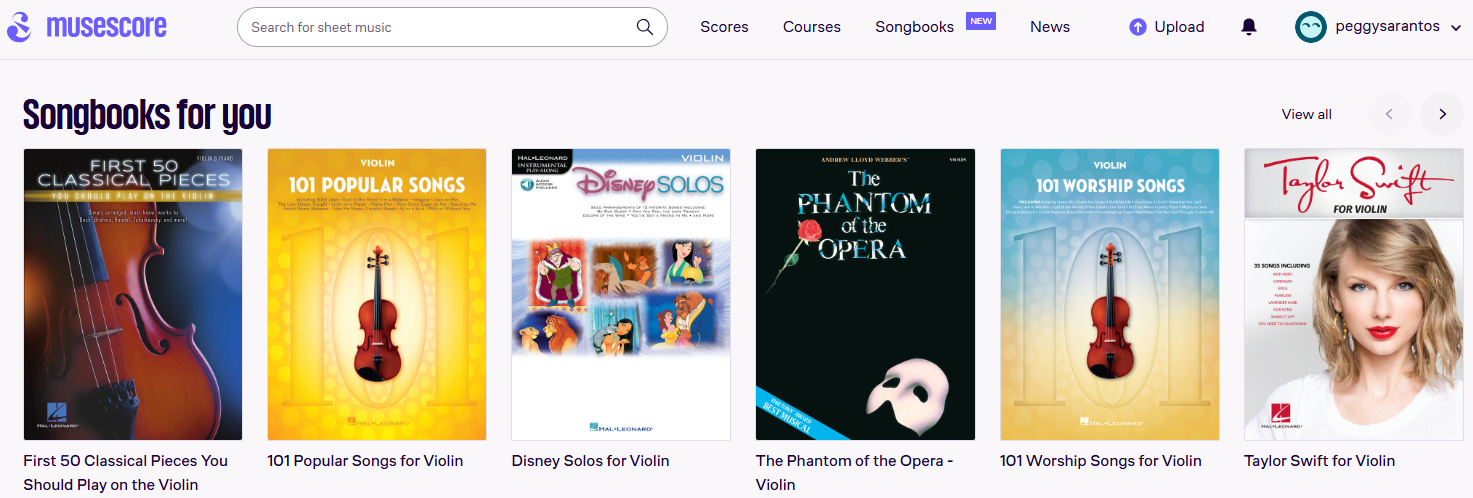Click the Upload arrow icon
This screenshot has width=1473, height=498.
tap(1137, 27)
